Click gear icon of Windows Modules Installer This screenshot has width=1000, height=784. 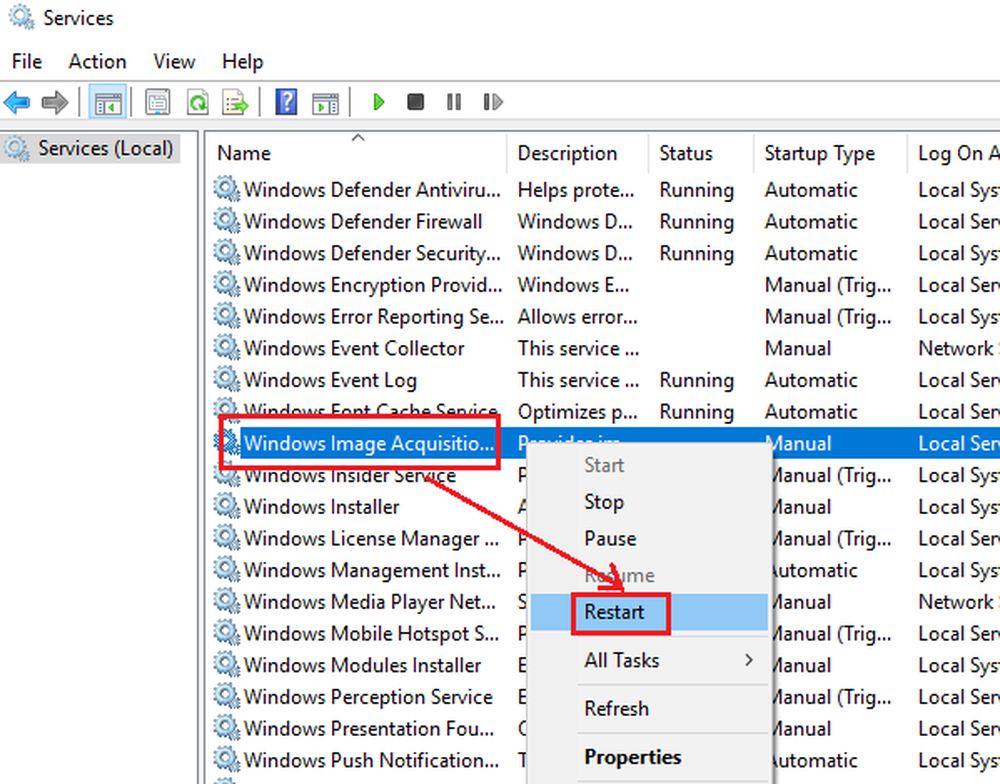[x=226, y=664]
